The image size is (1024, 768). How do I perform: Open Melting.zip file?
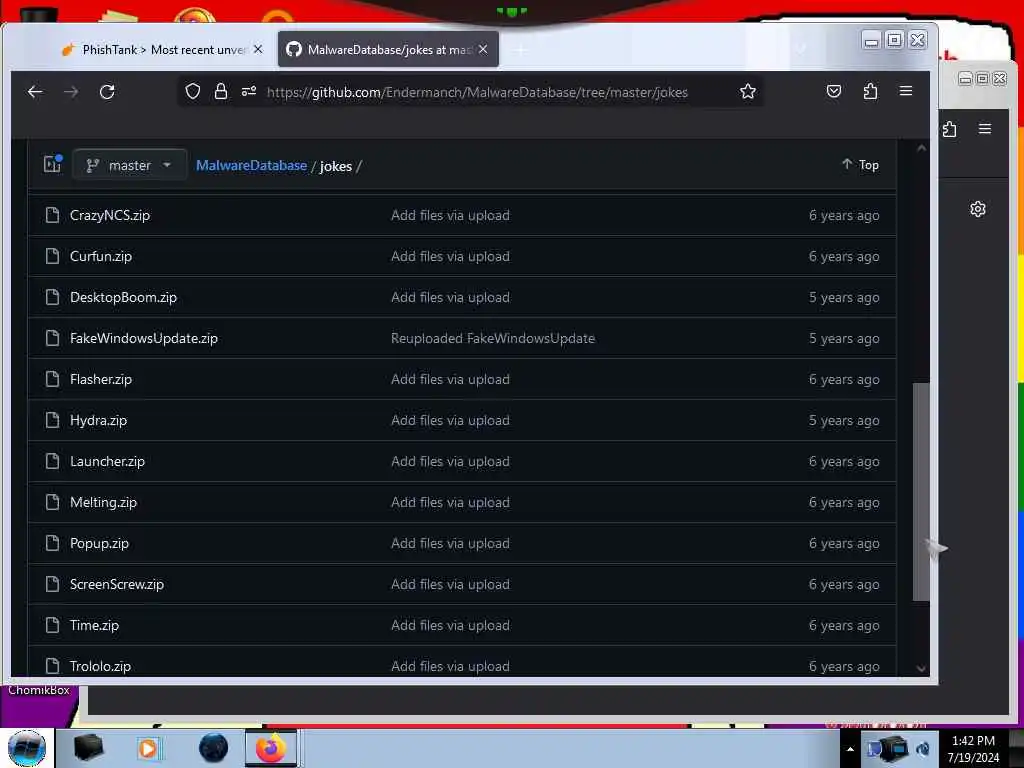tap(103, 502)
